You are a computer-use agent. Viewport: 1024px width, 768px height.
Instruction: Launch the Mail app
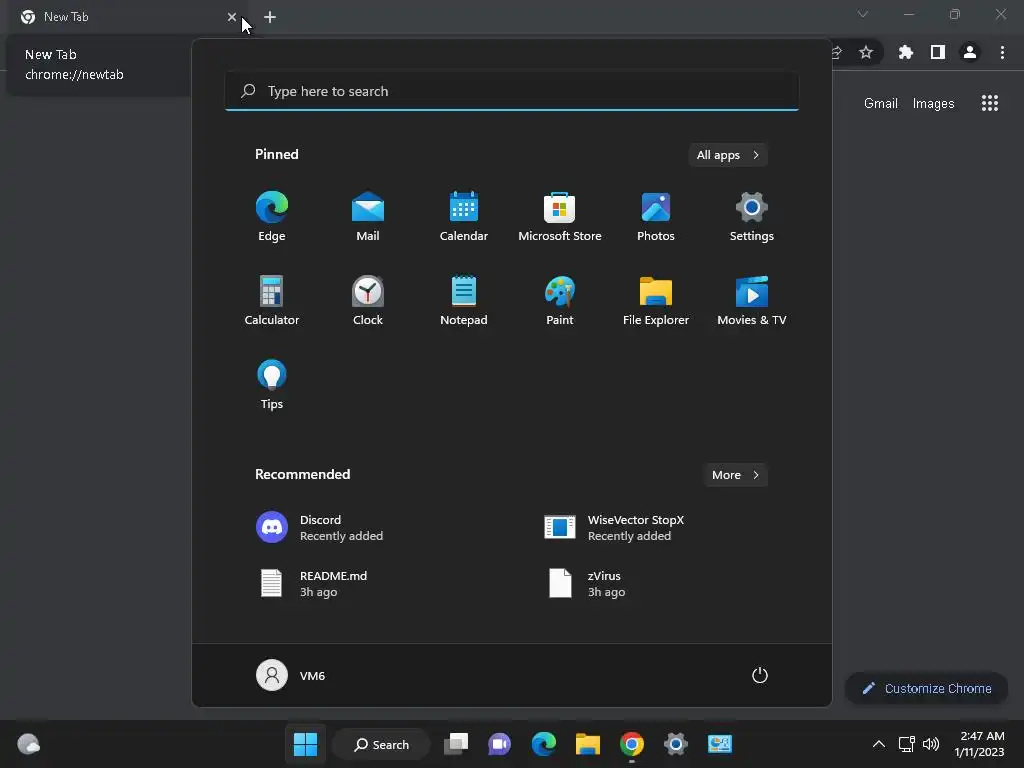point(368,217)
